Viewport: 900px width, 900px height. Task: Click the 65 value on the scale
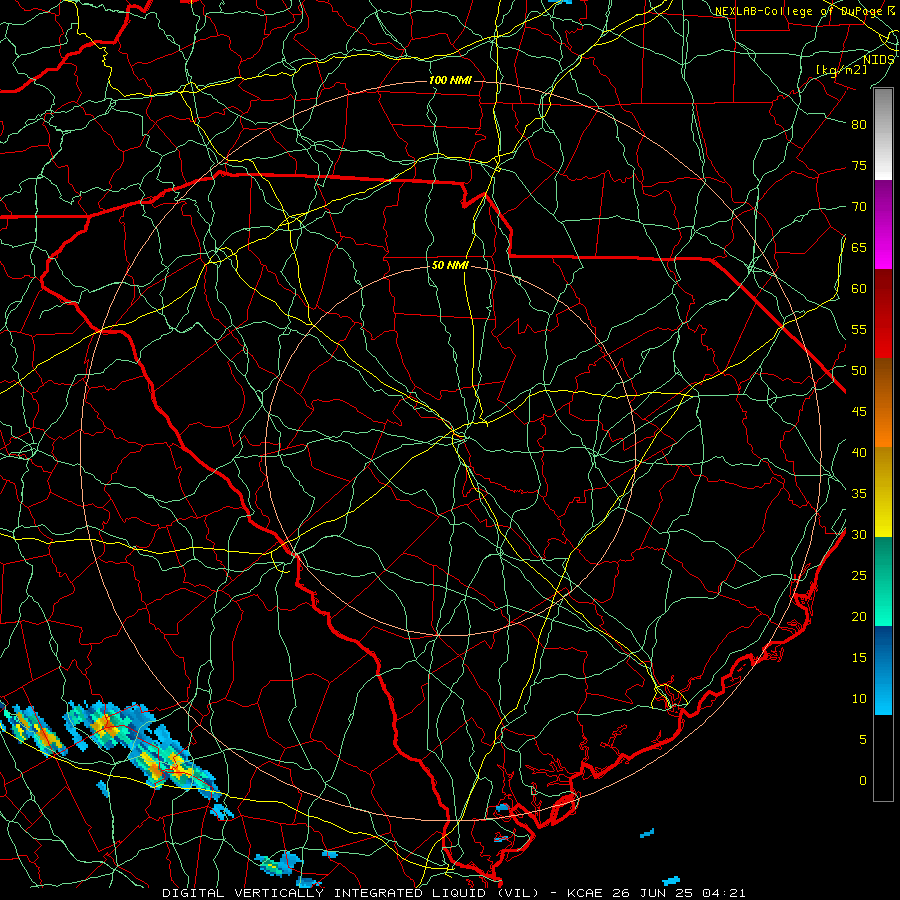(859, 247)
